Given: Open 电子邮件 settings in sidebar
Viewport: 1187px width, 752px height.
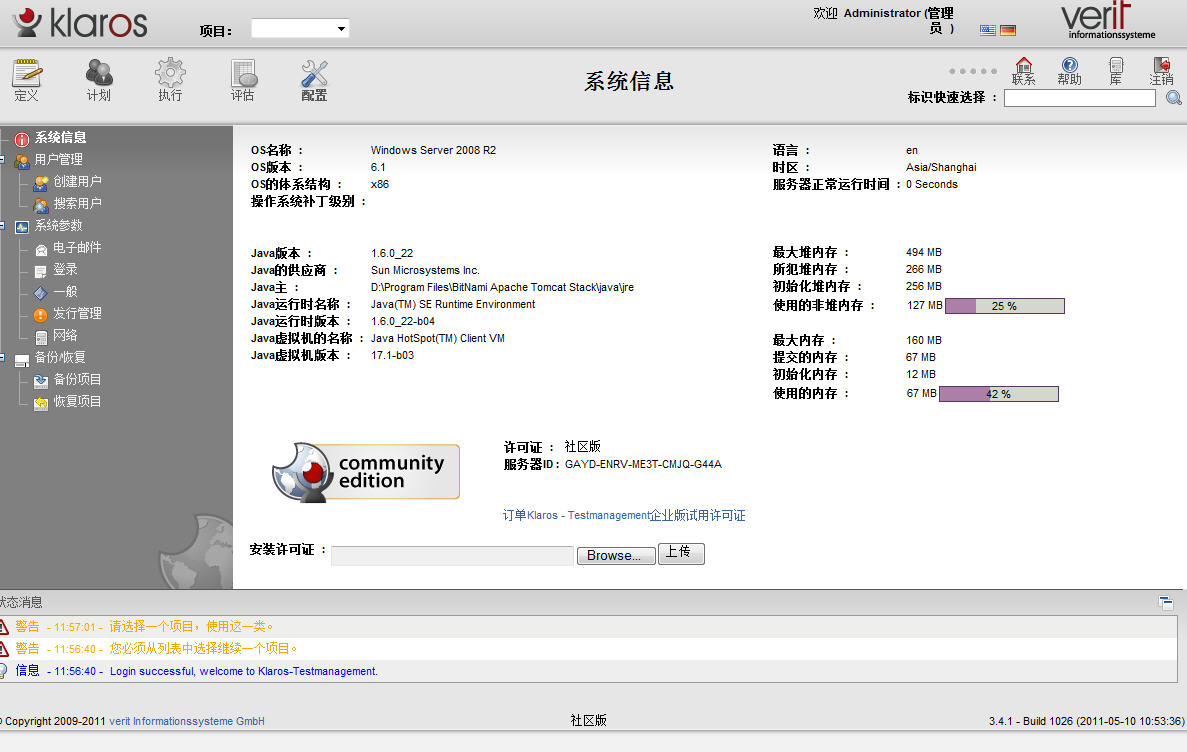Looking at the screenshot, I should [x=77, y=248].
